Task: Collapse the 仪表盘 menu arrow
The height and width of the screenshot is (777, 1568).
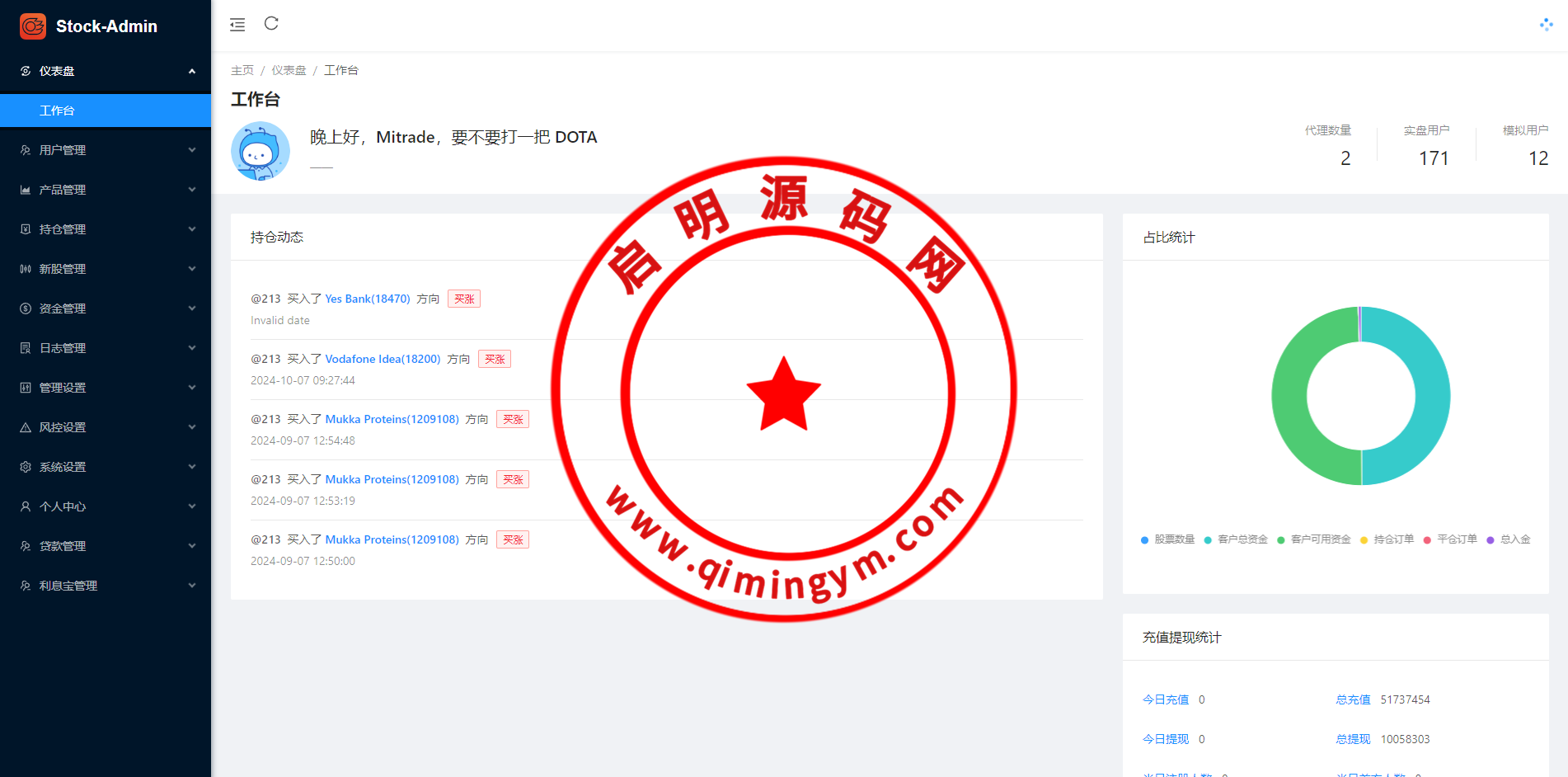Action: [x=192, y=71]
